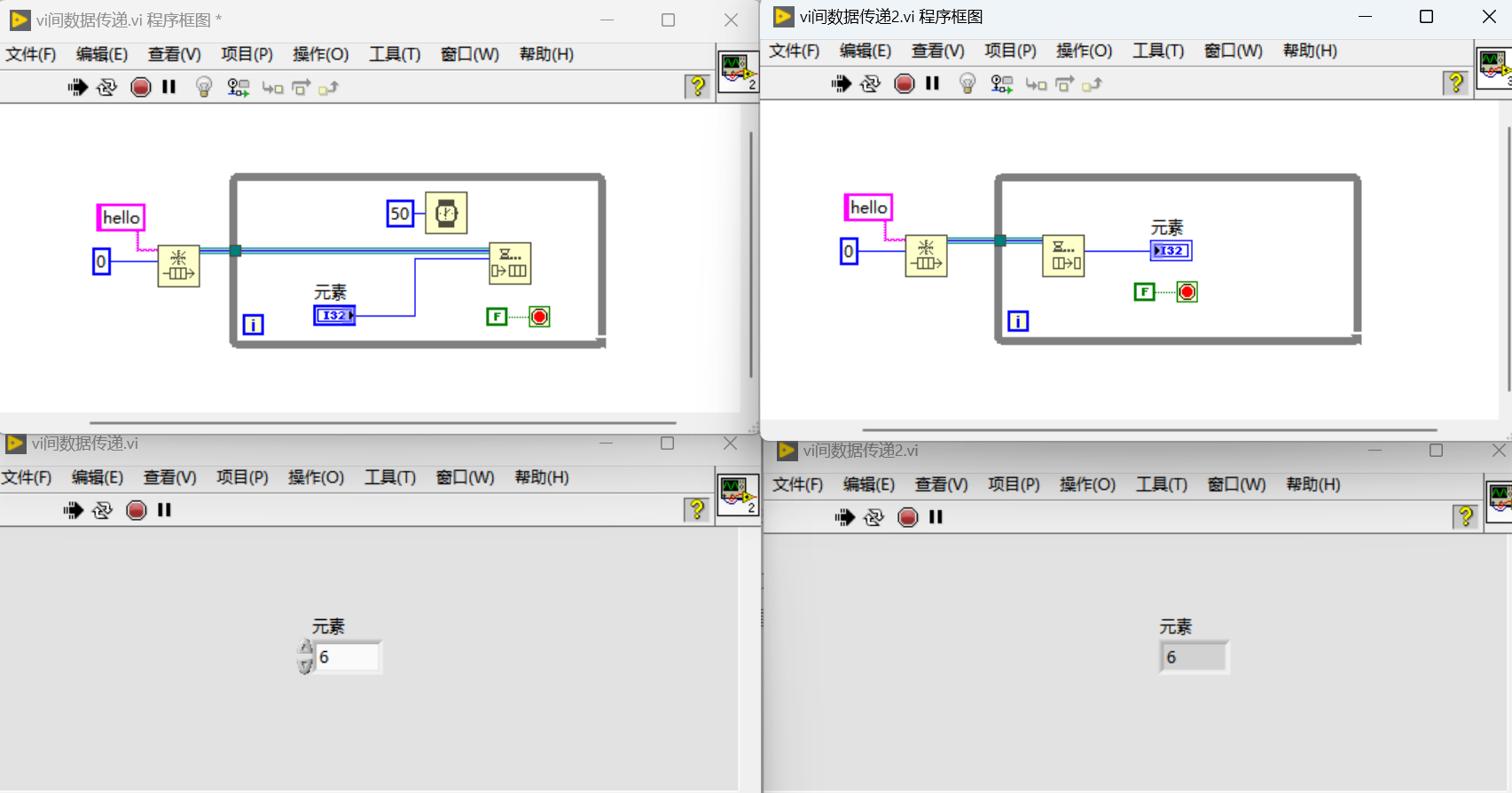Click Abort Execution in vi间数据传递2 block diagram

click(x=904, y=83)
